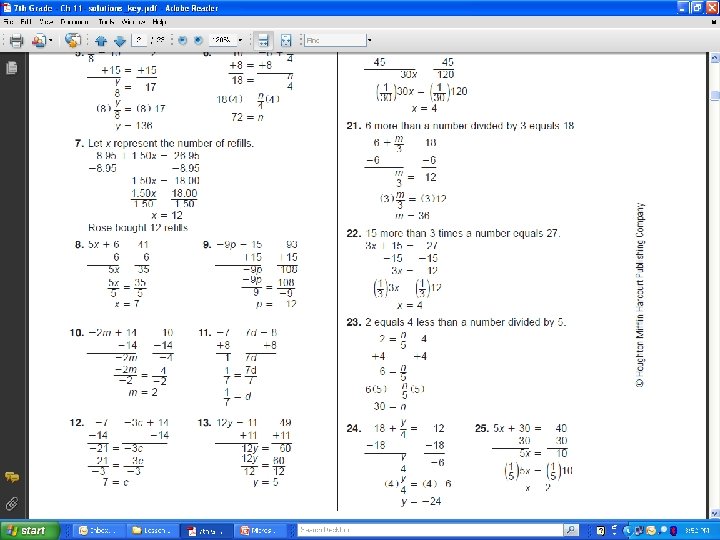
Task: Click the zoom out button
Action: click(182, 40)
